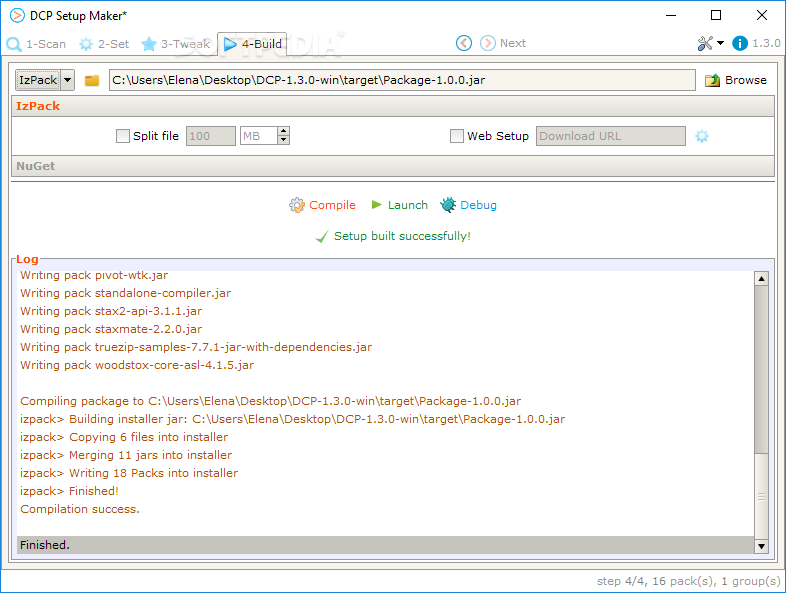Click the 1.3.0 version label

[x=766, y=43]
